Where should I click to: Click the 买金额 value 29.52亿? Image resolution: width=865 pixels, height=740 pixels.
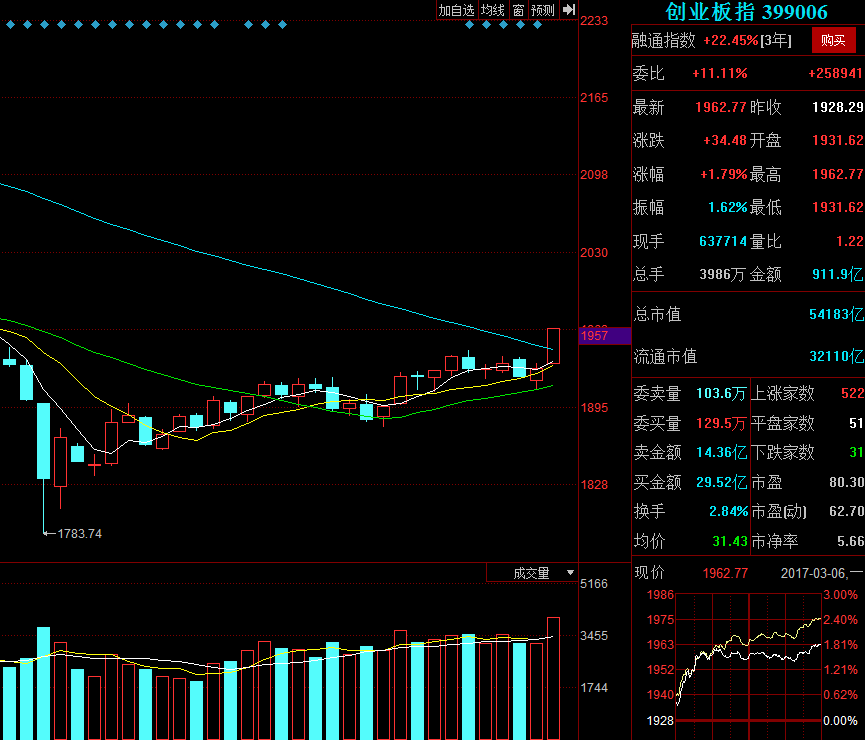(x=721, y=482)
